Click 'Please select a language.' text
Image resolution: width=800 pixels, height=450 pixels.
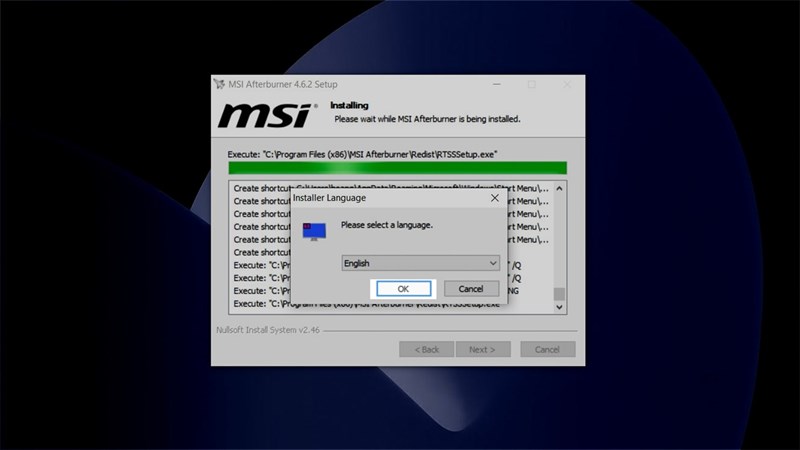(x=387, y=225)
